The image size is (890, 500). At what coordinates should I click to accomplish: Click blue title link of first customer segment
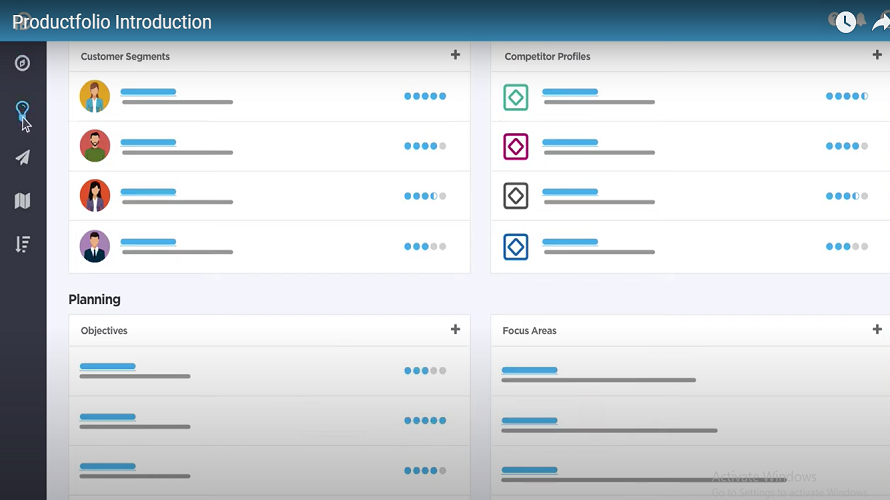pyautogui.click(x=148, y=91)
